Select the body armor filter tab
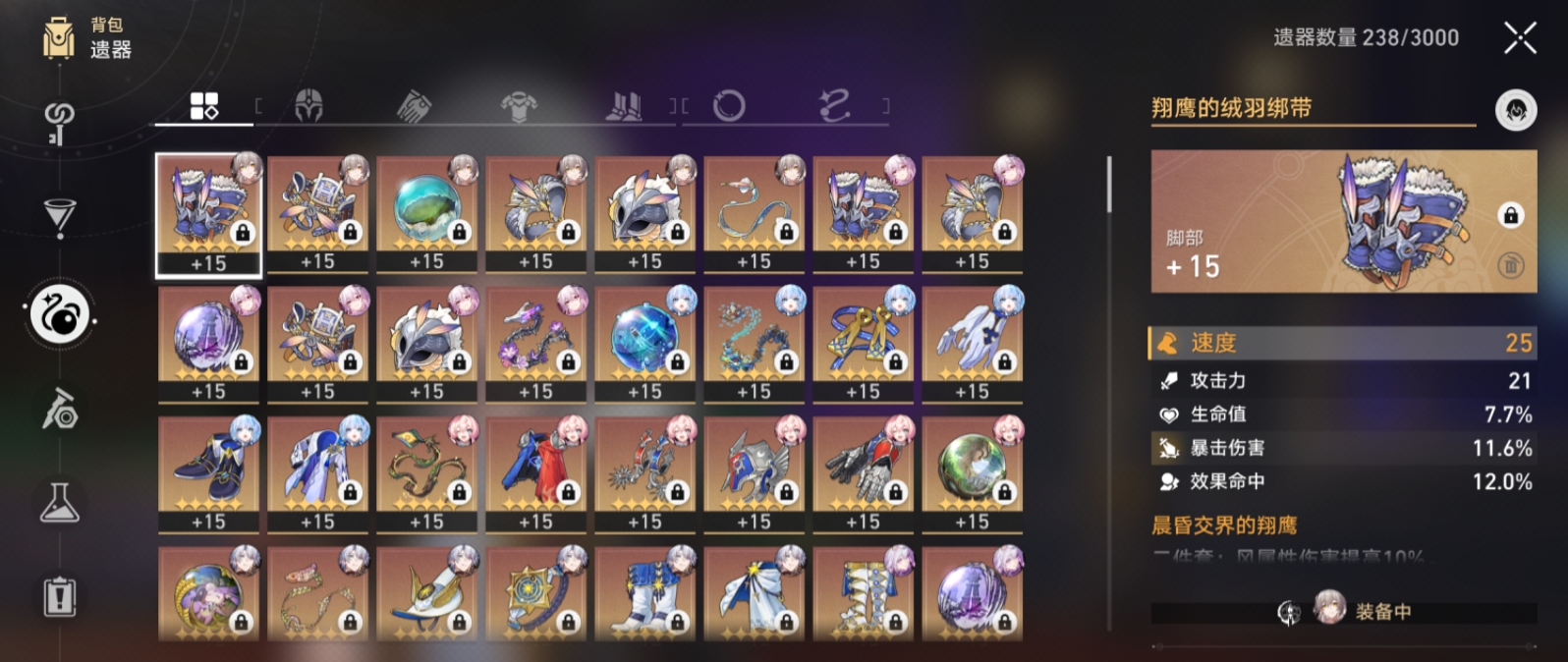 [519, 106]
